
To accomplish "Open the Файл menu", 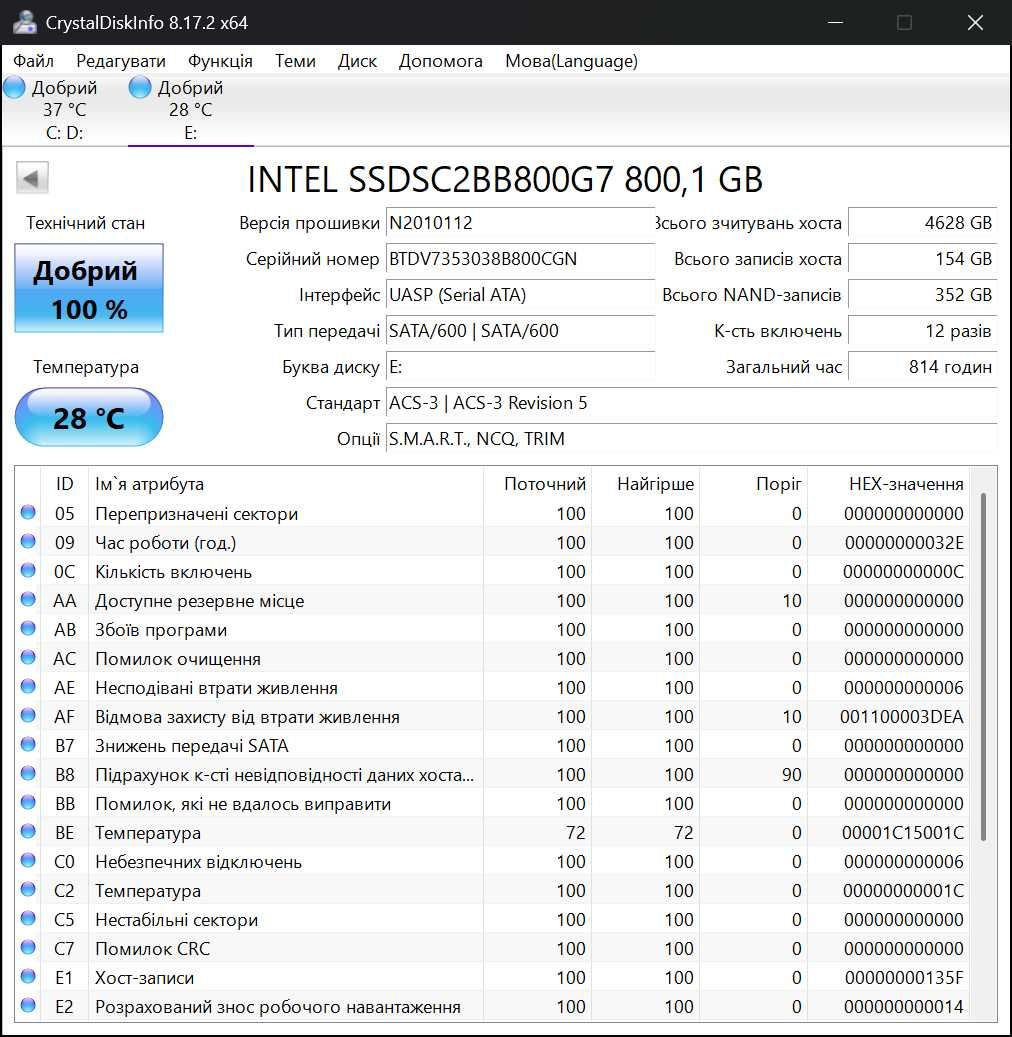I will (x=33, y=61).
